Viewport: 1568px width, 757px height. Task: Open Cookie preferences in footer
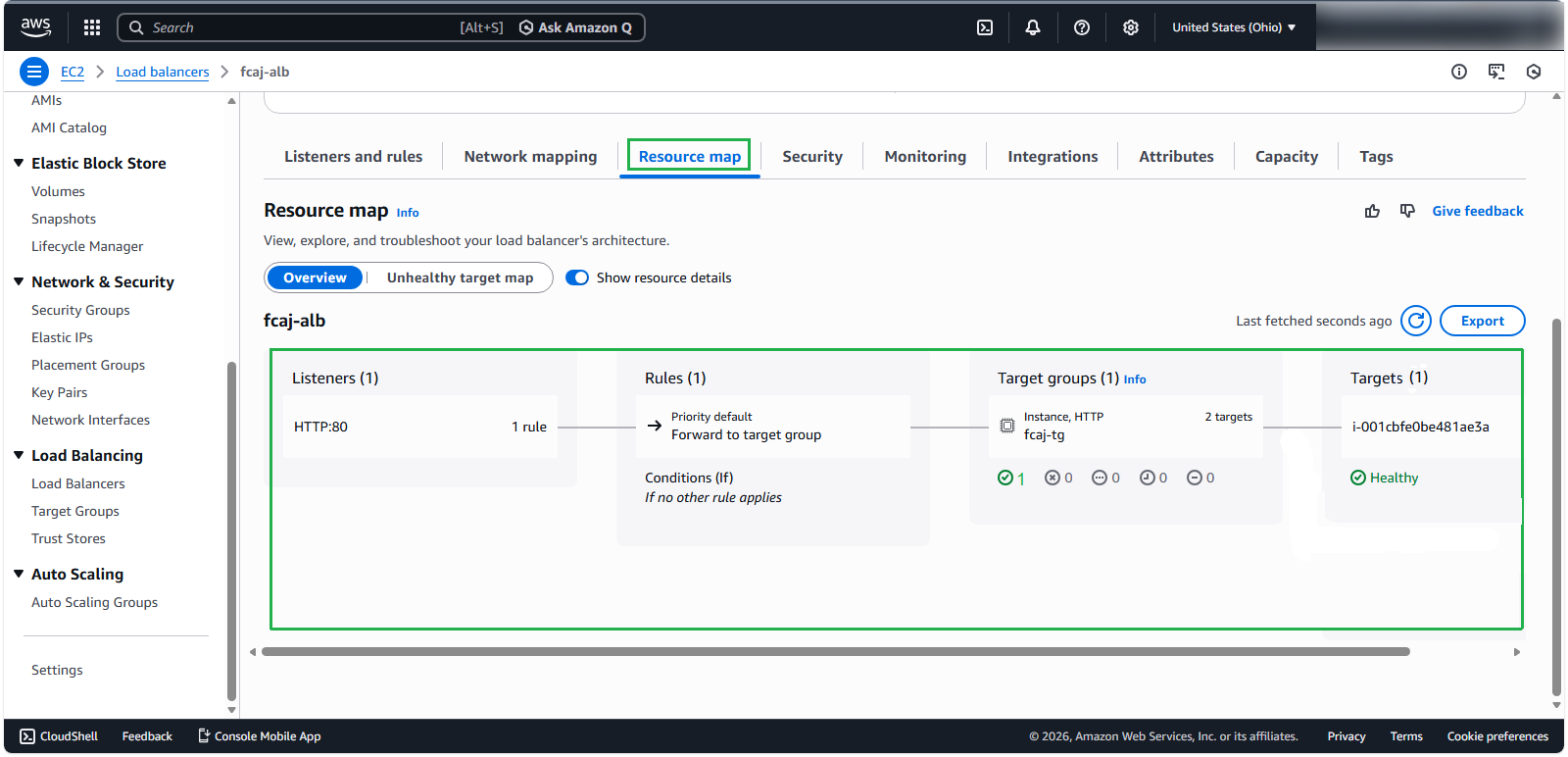click(x=1497, y=736)
